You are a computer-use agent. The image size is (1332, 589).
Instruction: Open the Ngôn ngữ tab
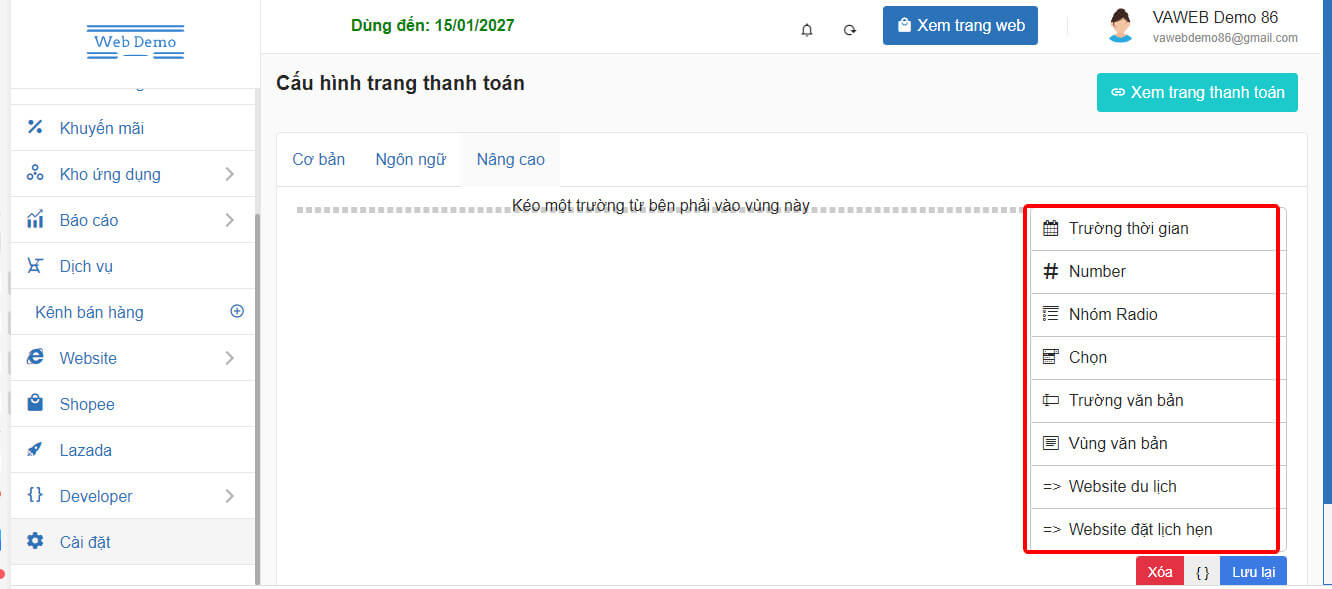point(410,160)
